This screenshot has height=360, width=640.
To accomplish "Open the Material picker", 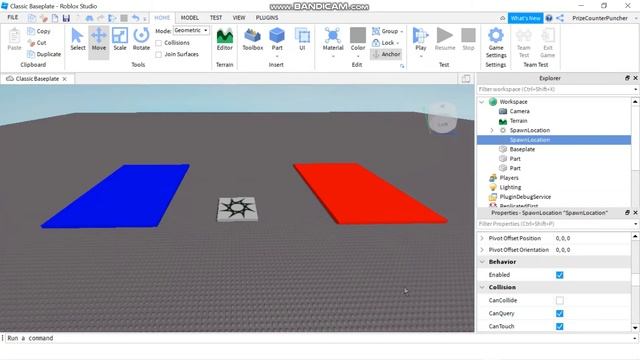I will click(x=333, y=40).
